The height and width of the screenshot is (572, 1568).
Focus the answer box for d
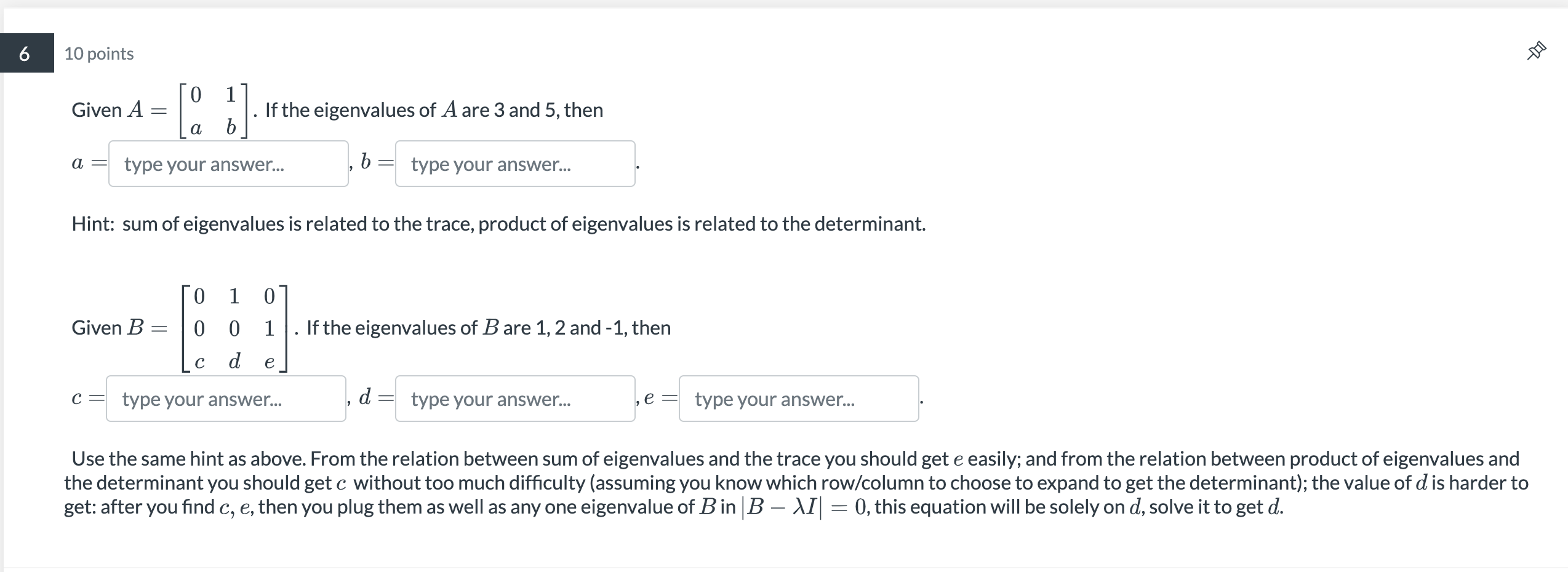coord(514,399)
